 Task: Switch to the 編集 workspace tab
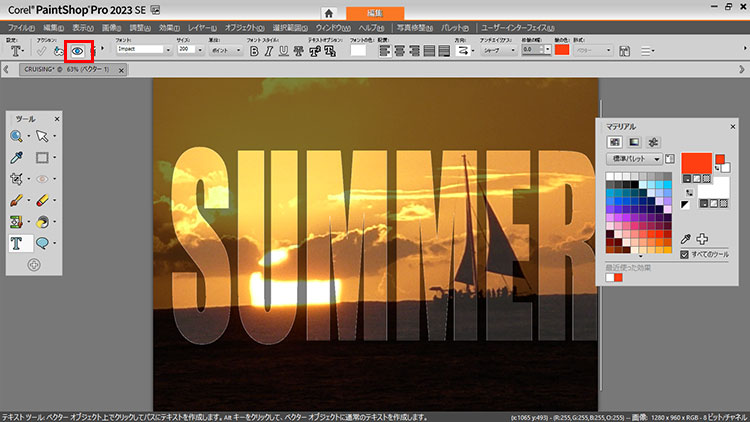point(374,12)
